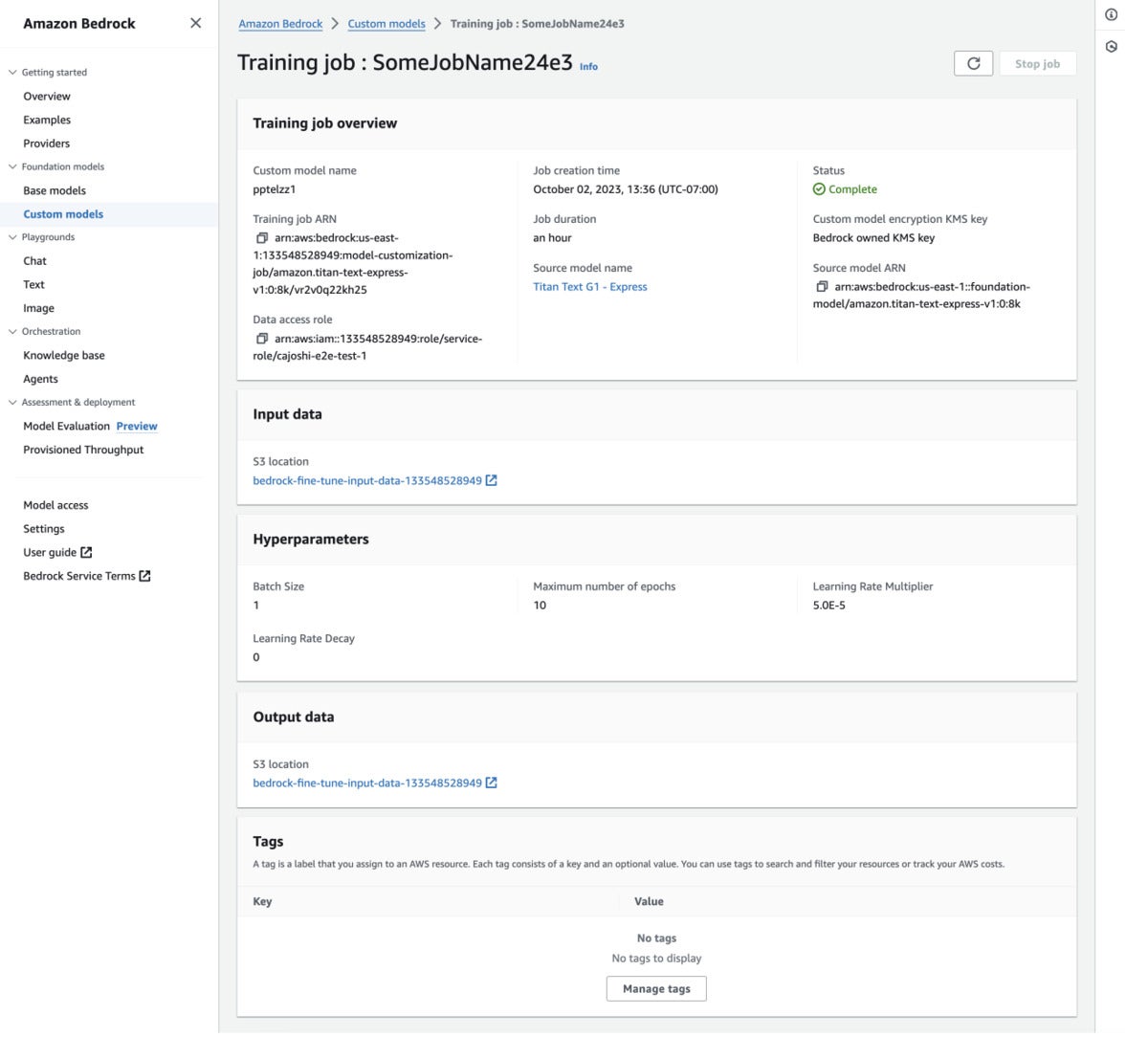Click the Manage tags button
The image size is (1148, 1059).
coord(656,988)
